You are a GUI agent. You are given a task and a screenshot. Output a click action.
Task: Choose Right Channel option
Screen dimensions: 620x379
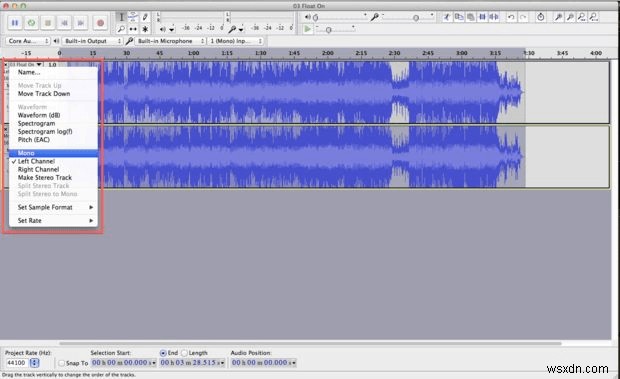click(53, 170)
